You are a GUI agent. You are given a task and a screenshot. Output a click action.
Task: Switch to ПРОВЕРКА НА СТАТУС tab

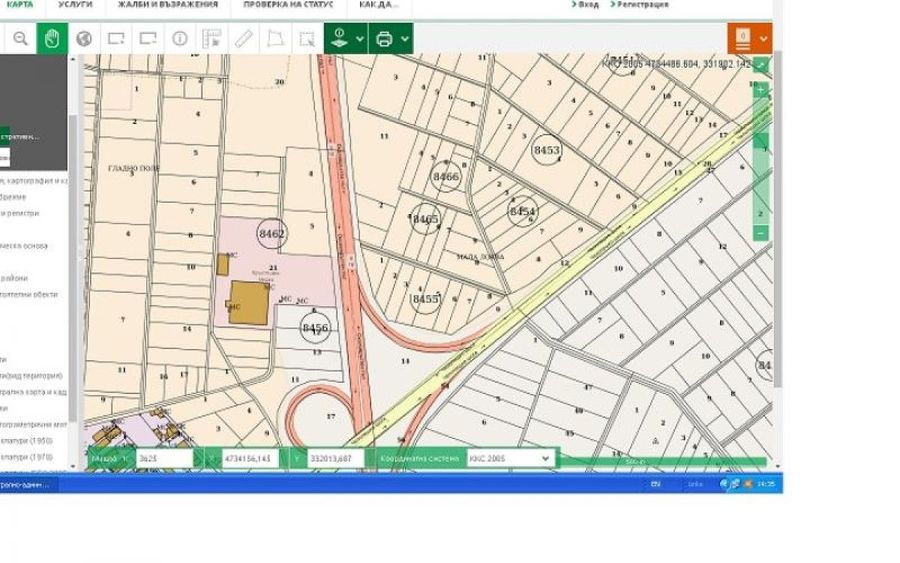pos(288,5)
